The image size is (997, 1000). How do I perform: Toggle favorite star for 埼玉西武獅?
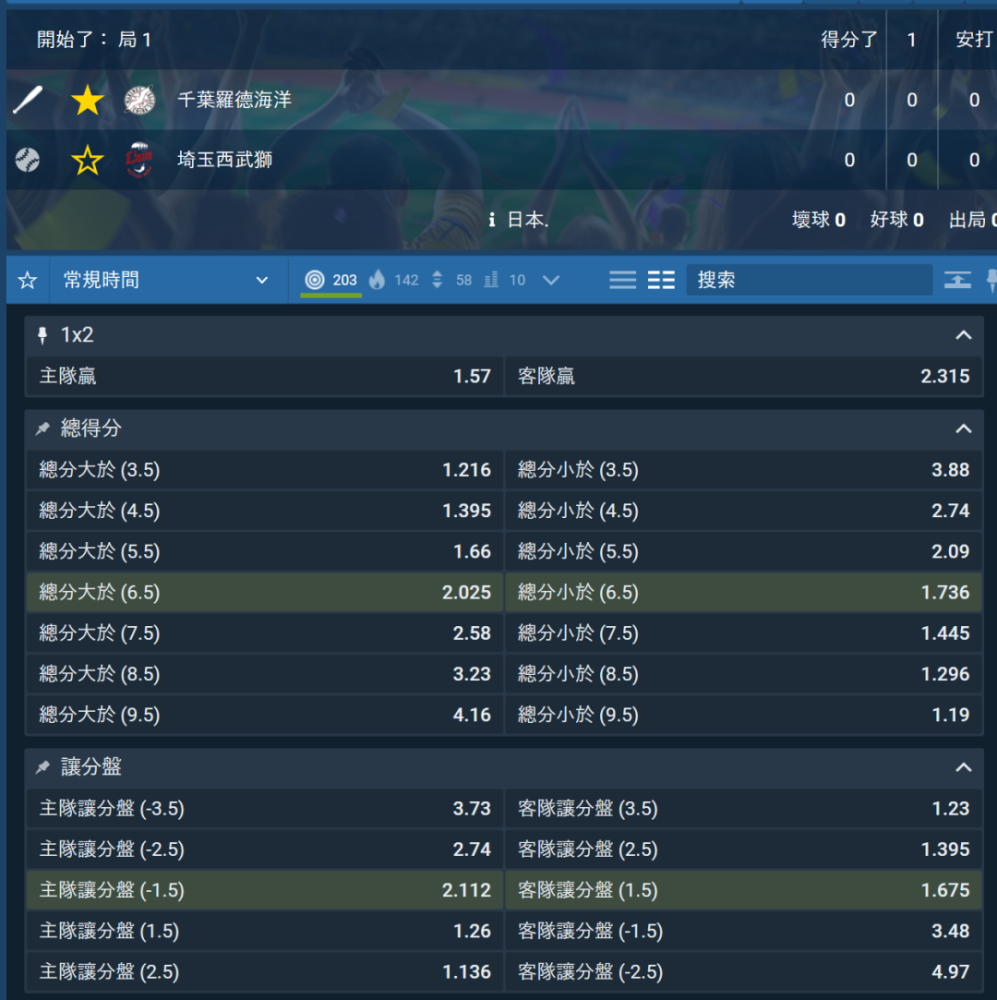point(87,160)
